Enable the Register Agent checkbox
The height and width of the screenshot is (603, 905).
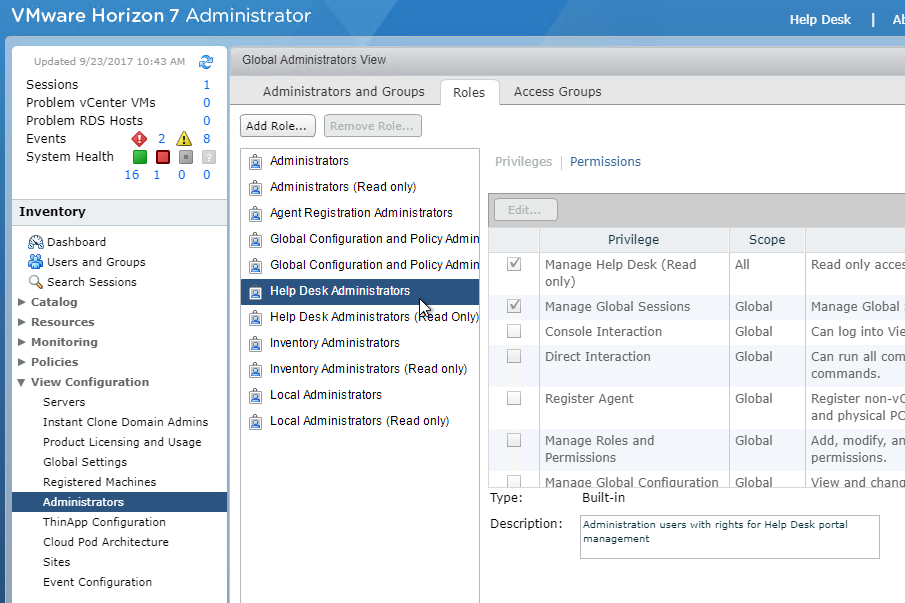[514, 398]
